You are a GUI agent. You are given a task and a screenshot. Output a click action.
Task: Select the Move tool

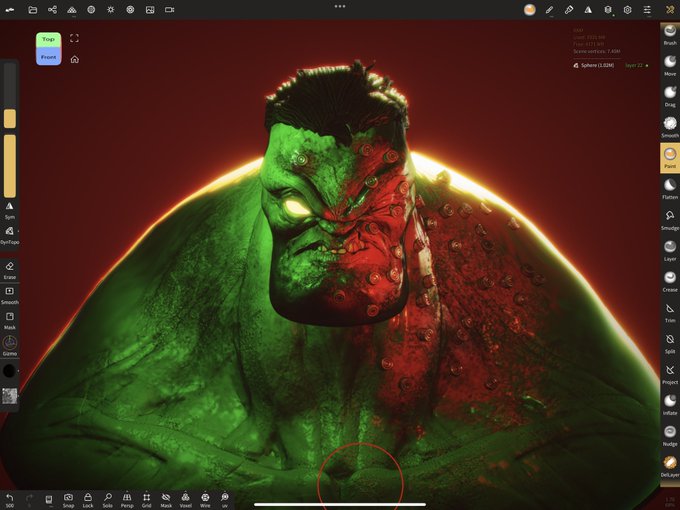(670, 65)
